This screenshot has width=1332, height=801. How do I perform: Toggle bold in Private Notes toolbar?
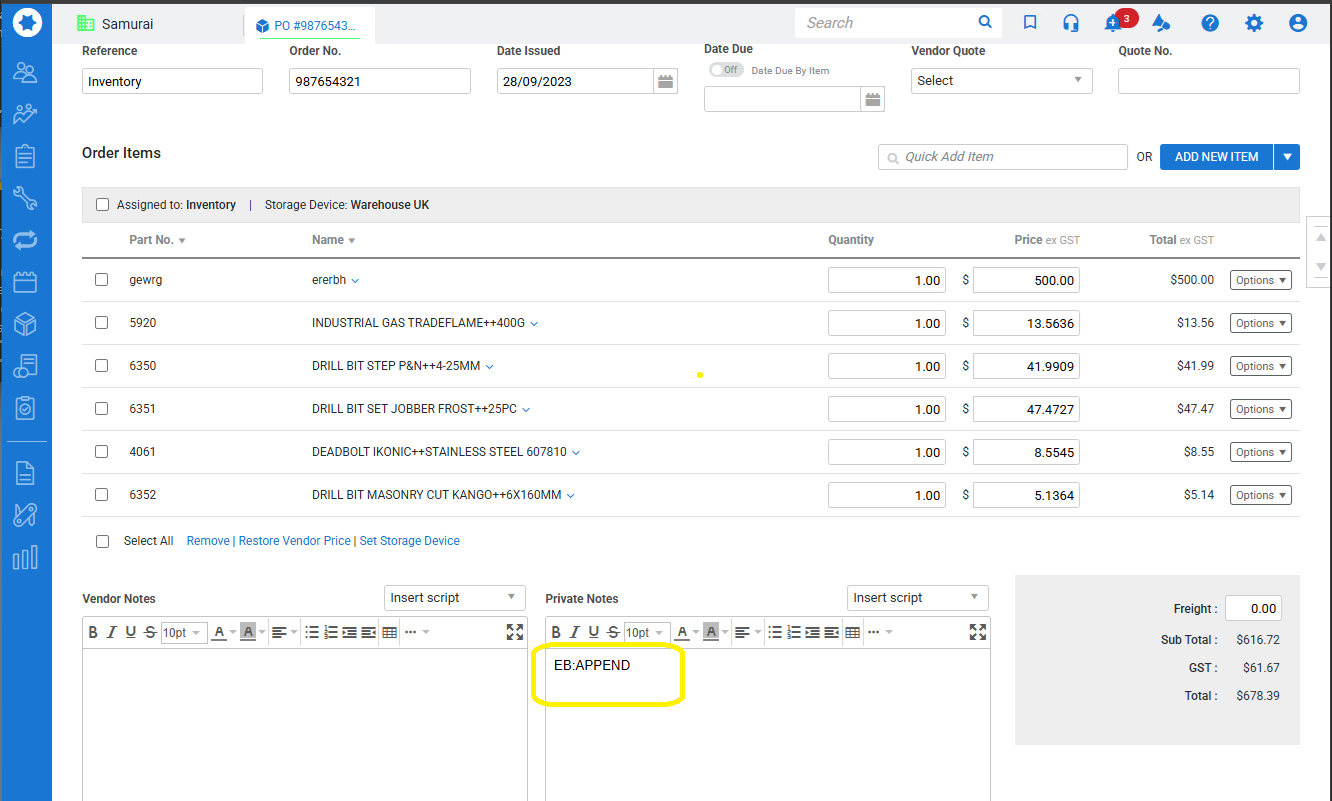pyautogui.click(x=556, y=632)
